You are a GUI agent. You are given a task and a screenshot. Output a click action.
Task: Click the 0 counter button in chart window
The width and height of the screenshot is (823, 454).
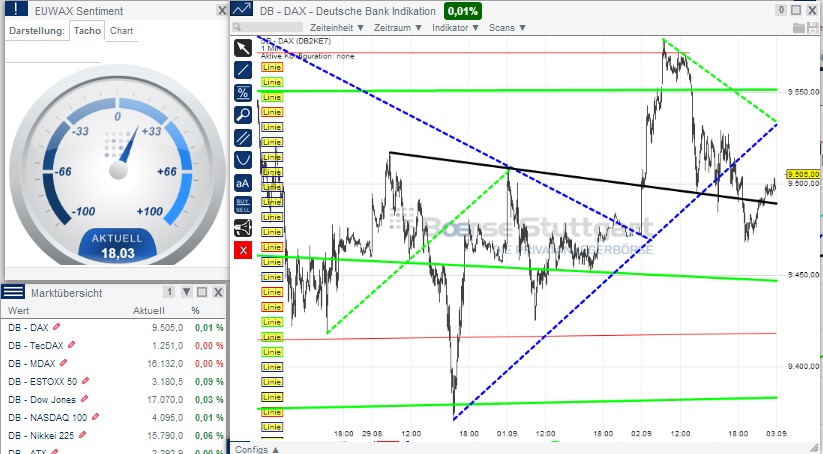click(x=781, y=10)
